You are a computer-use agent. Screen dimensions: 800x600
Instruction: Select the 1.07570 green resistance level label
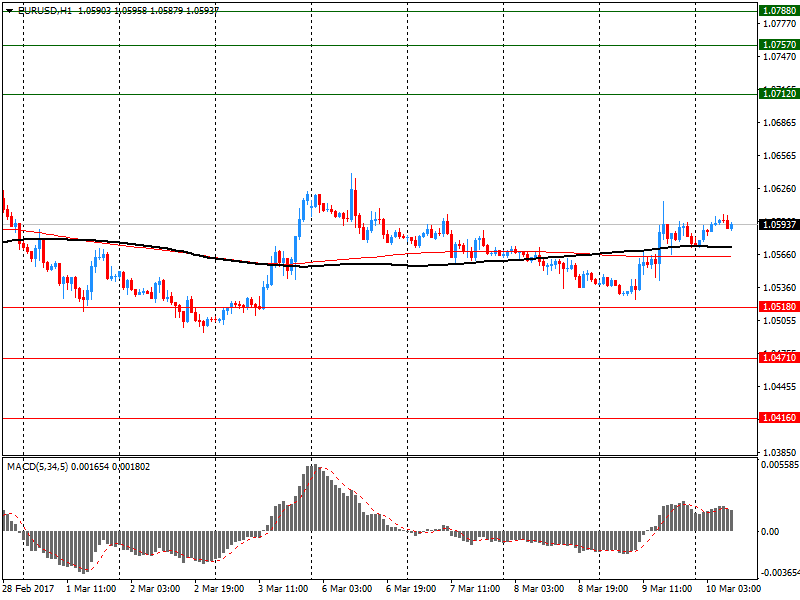pyautogui.click(x=779, y=45)
